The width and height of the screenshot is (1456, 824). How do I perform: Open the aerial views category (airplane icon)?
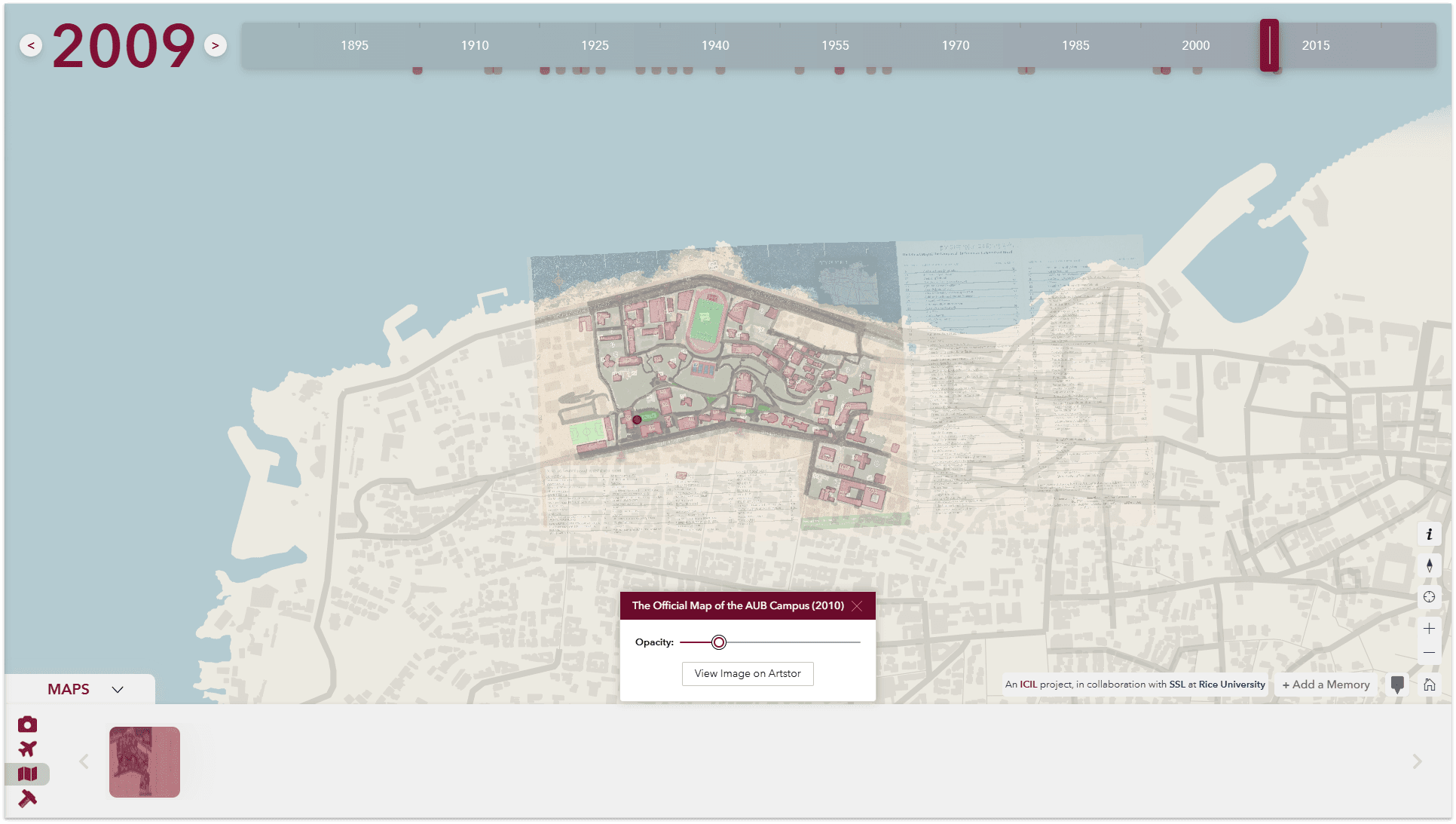[x=28, y=749]
